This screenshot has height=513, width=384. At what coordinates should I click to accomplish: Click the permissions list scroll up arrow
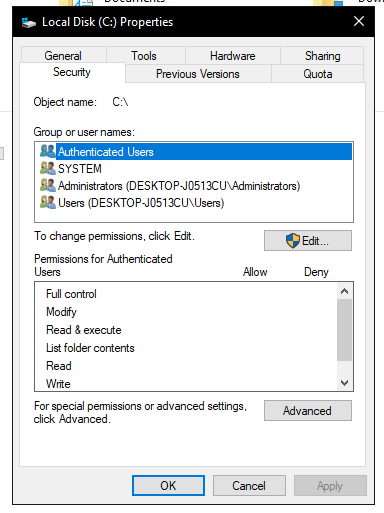coord(344,291)
